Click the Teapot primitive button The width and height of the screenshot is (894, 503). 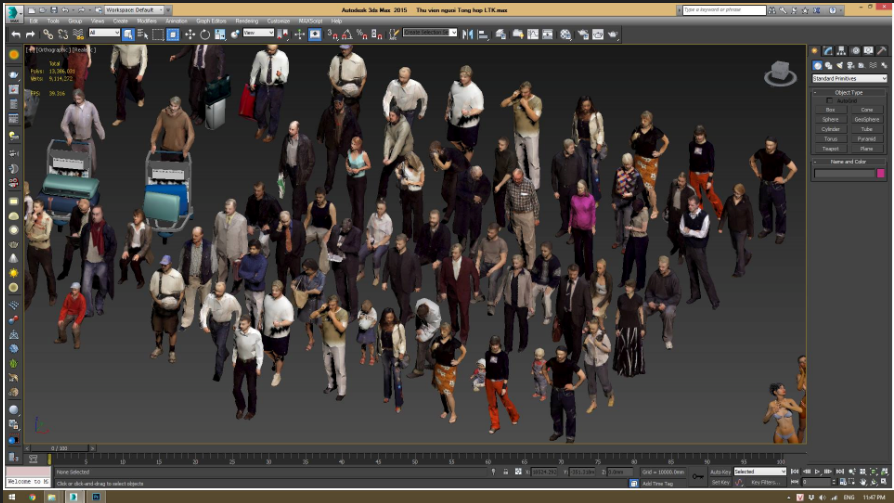(x=830, y=148)
